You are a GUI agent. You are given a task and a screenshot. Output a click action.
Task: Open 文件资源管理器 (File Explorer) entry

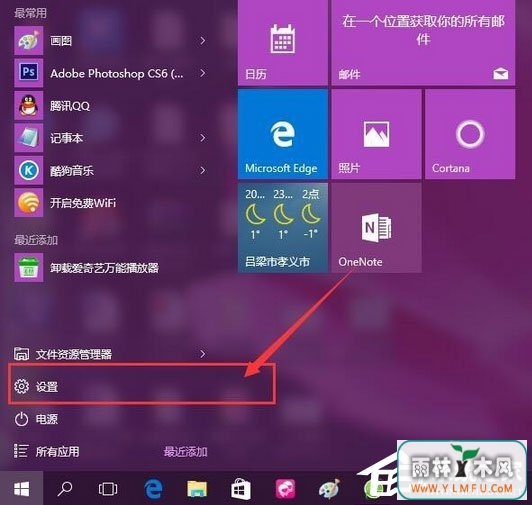pyautogui.click(x=111, y=354)
